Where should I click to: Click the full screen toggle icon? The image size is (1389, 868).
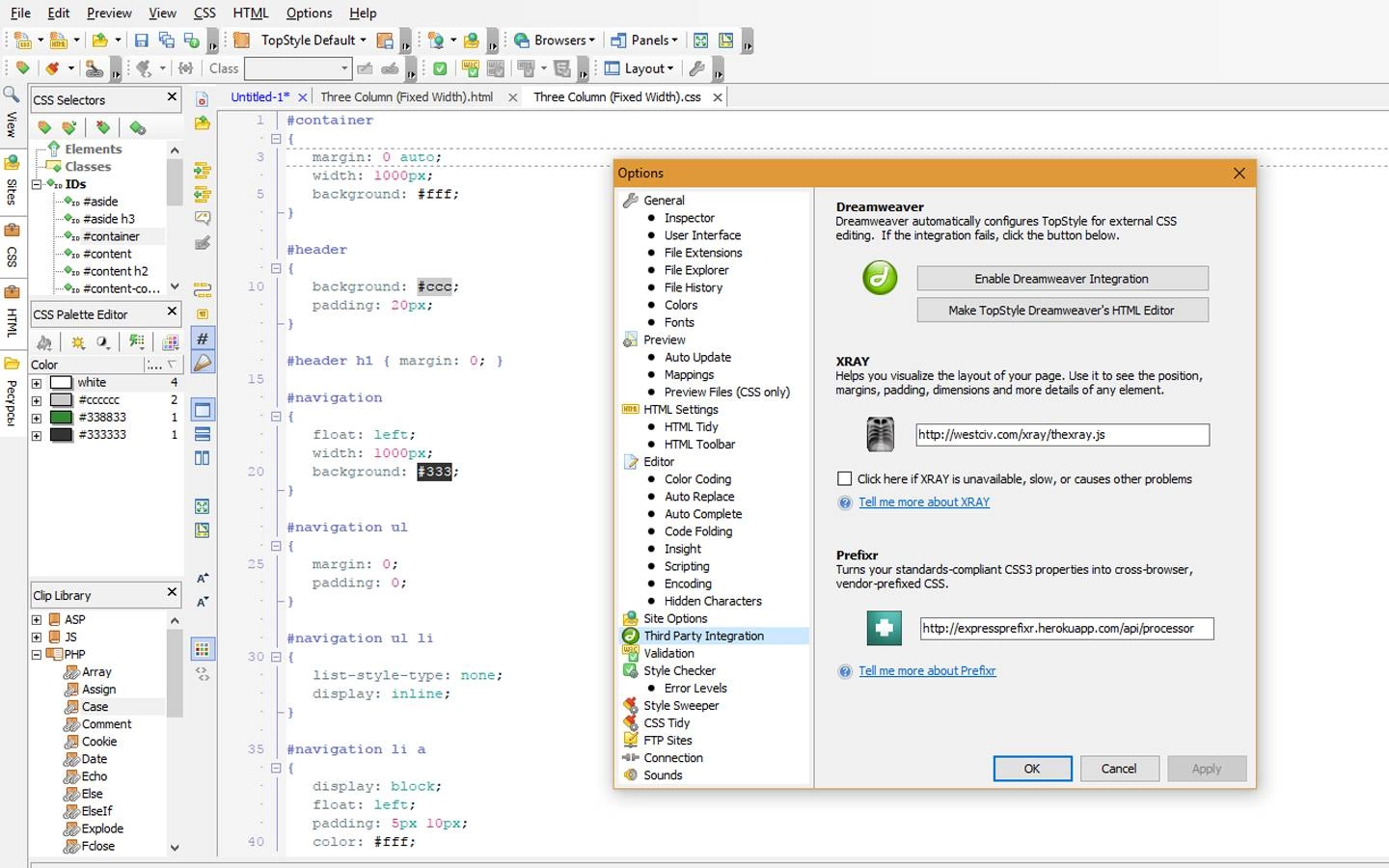701,41
